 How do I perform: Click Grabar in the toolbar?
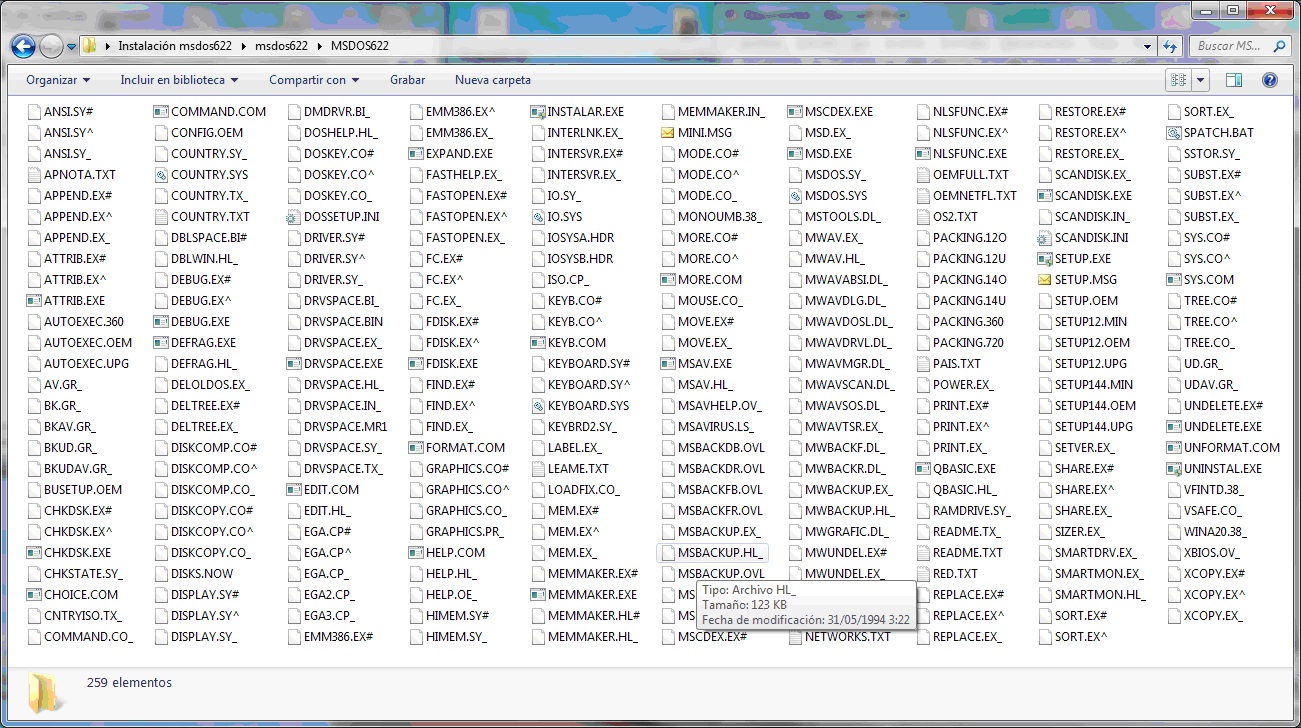(x=407, y=80)
